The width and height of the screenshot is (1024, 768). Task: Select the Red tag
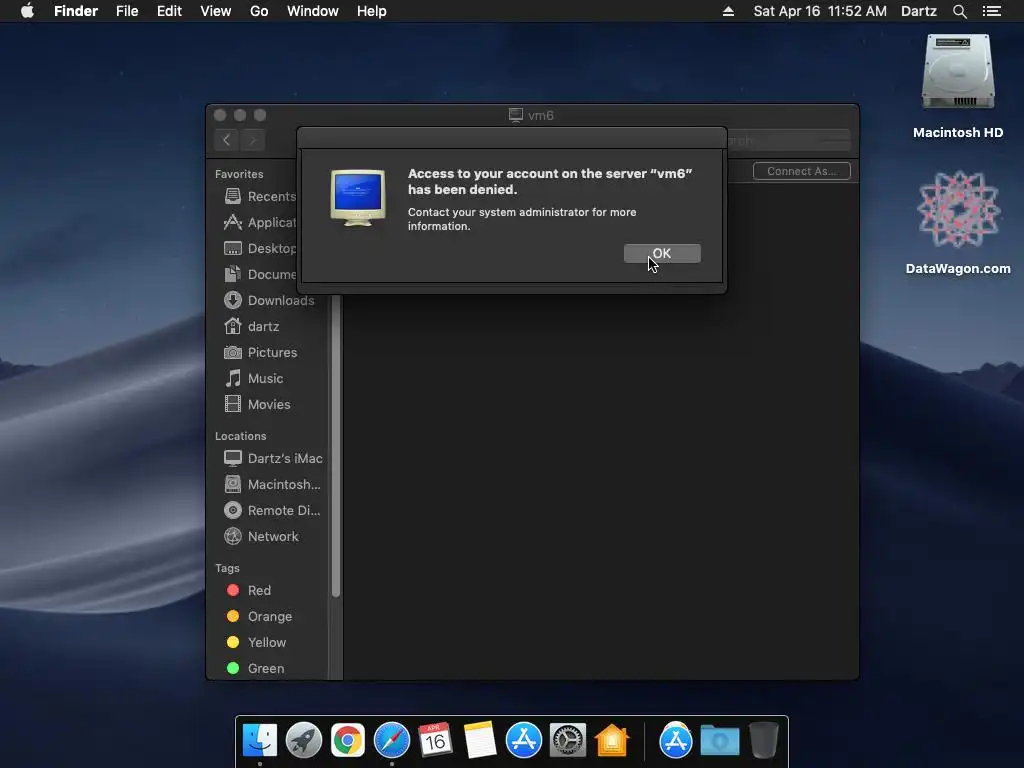coord(248,590)
